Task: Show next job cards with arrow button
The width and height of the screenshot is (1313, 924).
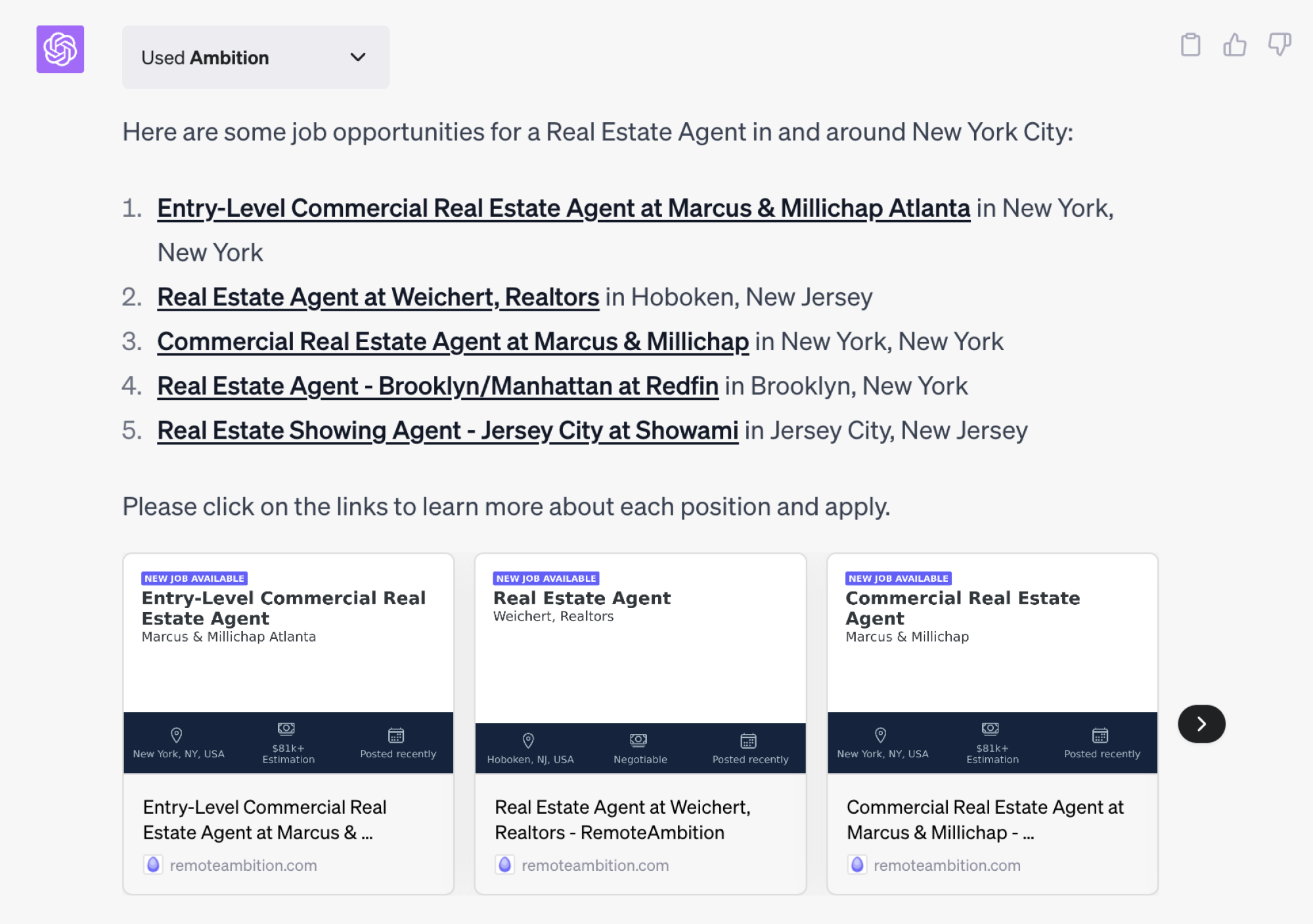Action: pos(1201,724)
